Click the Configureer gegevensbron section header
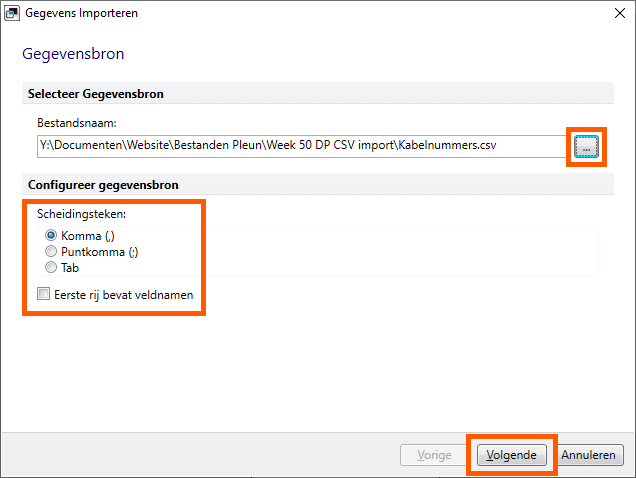Viewport: 636px width, 478px height. pyautogui.click(x=318, y=185)
